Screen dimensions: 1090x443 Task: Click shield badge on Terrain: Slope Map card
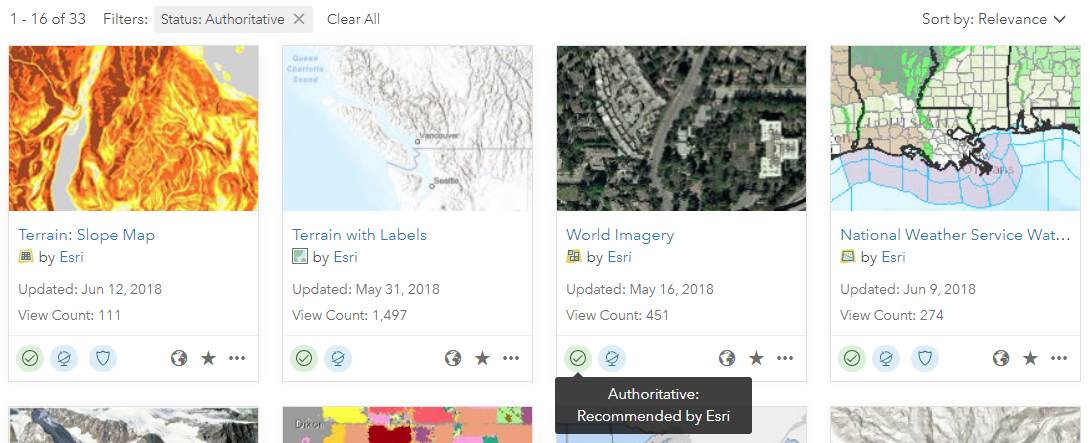tap(103, 357)
